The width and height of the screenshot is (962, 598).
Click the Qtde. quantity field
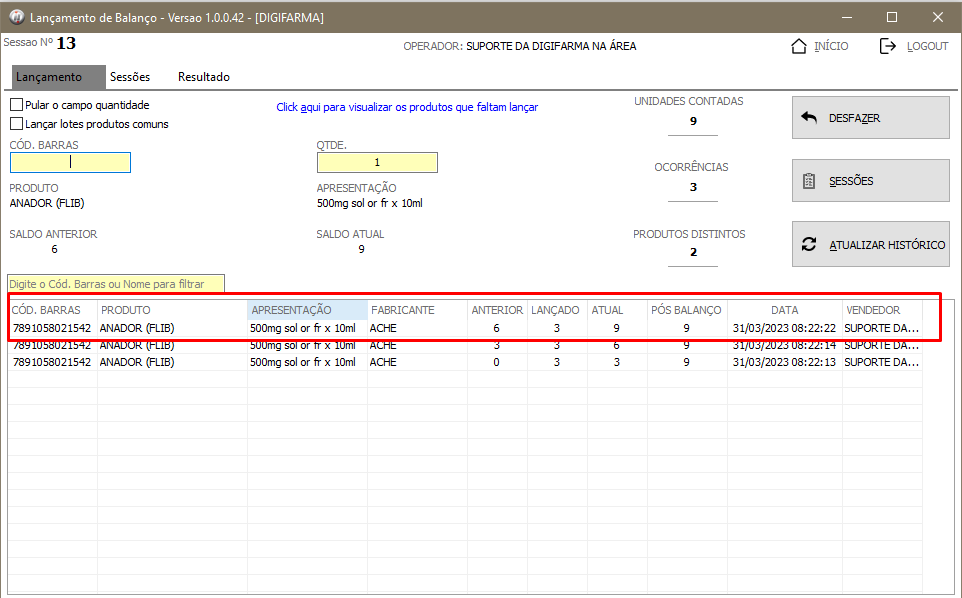tap(377, 162)
